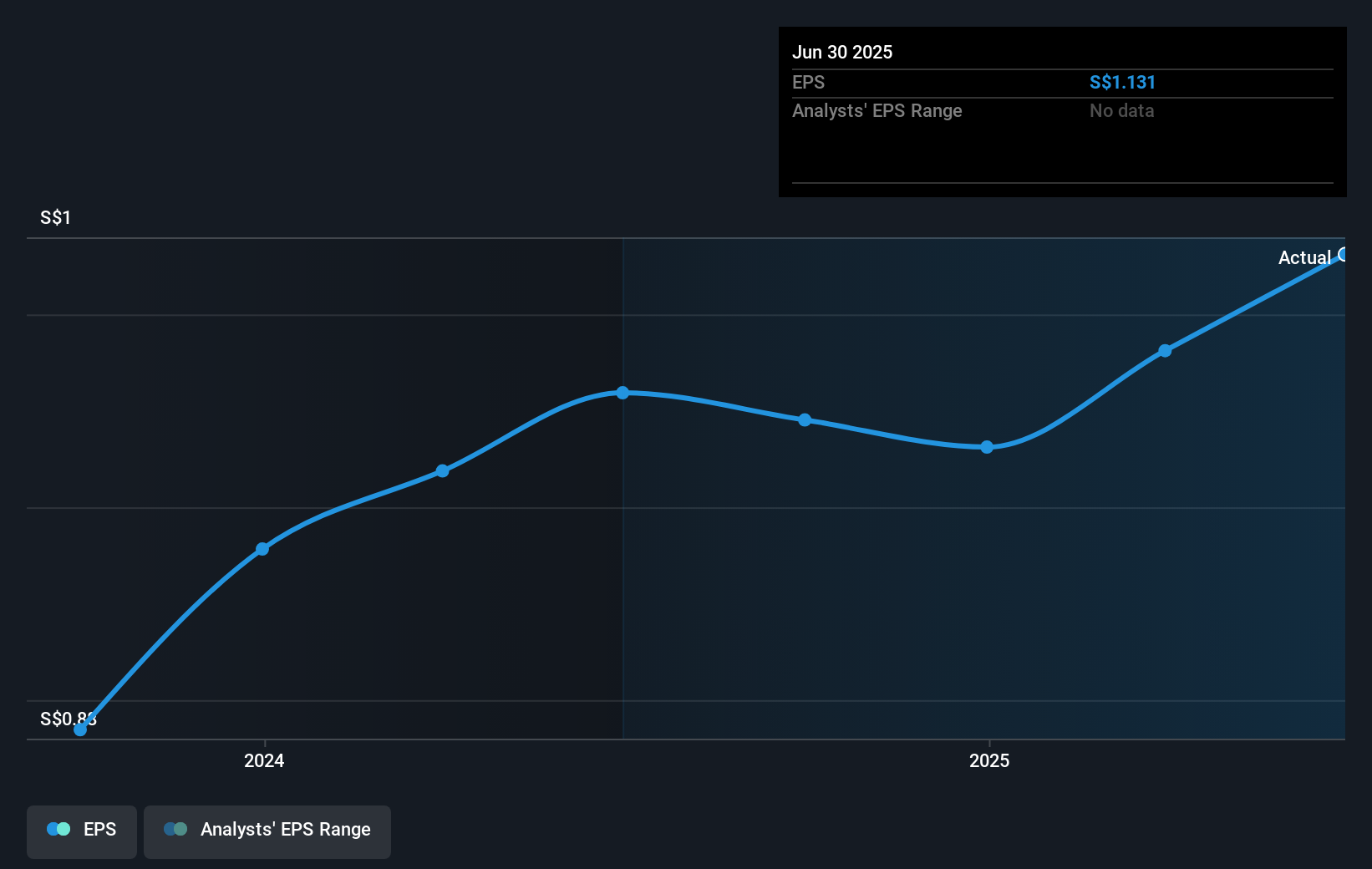The width and height of the screenshot is (1372, 869).
Task: Click the 'Analysts' EPS Range' tooltip row label
Action: point(877,110)
